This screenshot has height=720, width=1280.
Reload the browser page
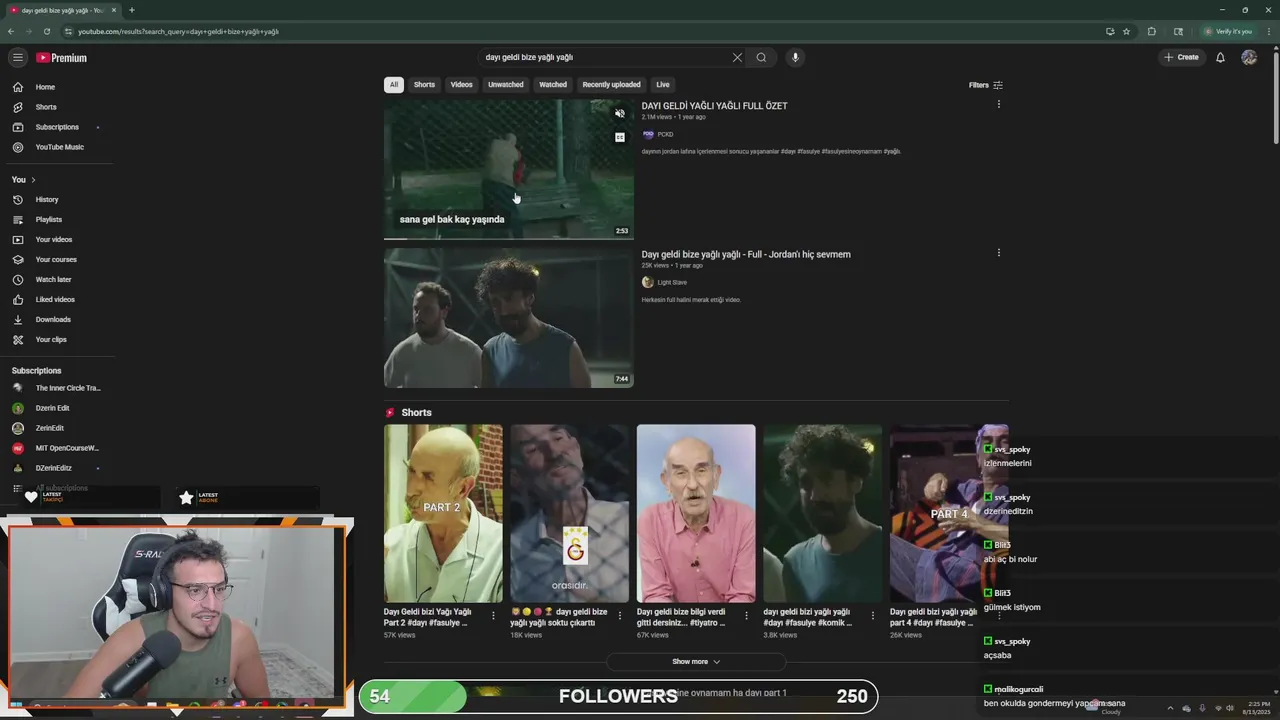point(46,31)
